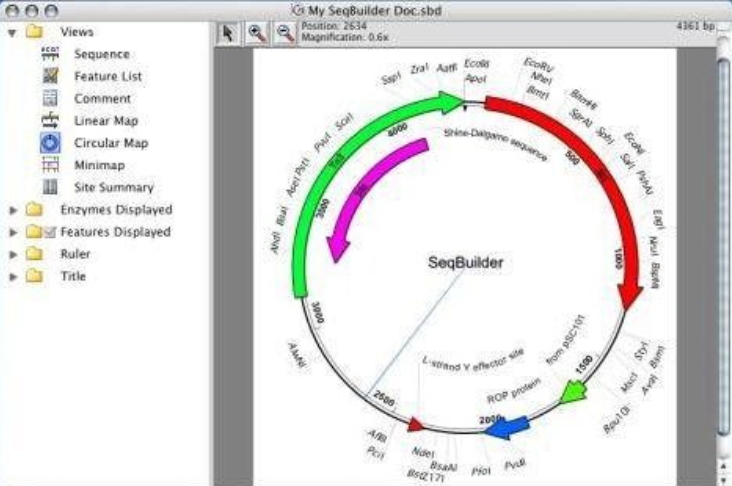Click the SeqBuilder title label
732x486 pixels.
point(465,262)
